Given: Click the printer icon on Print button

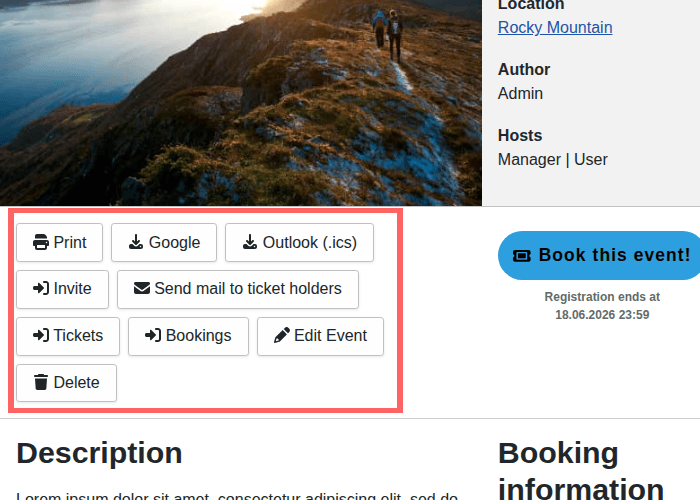Looking at the screenshot, I should pos(41,242).
